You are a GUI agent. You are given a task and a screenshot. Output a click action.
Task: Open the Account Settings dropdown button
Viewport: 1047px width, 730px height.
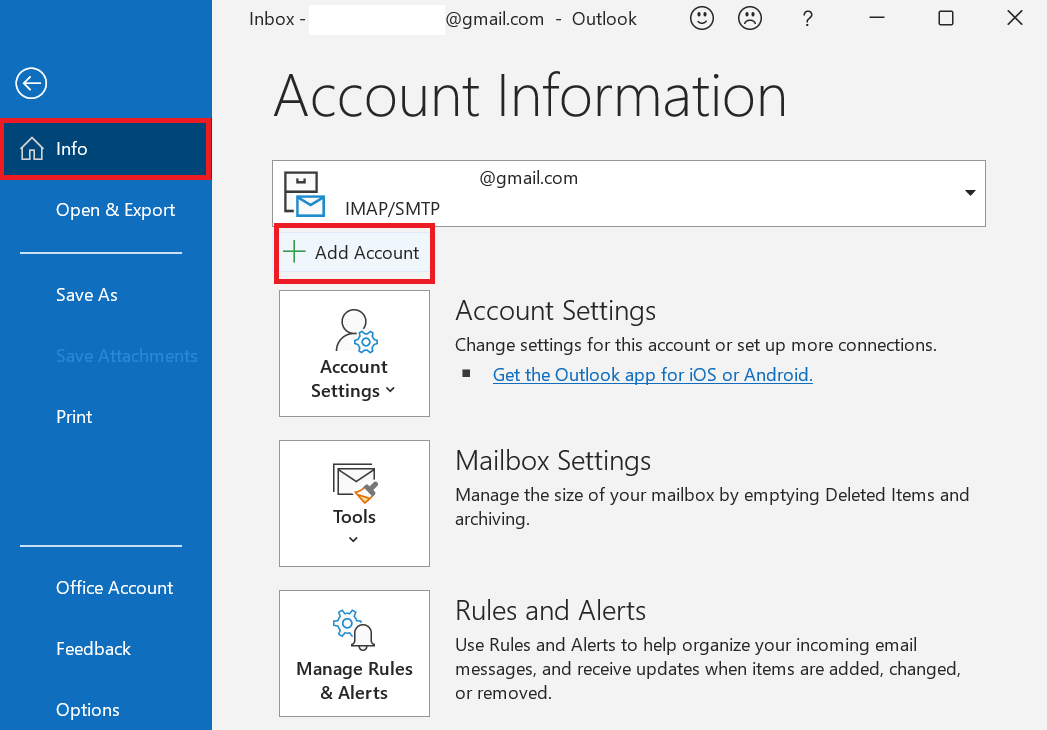(355, 353)
